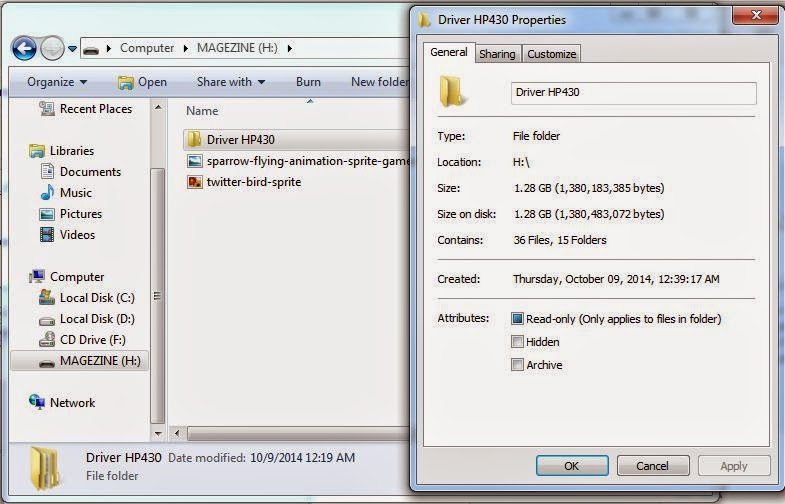Viewport: 785px width, 504px height.
Task: Click the sparrow-flying-animation image file icon
Action: [195, 161]
